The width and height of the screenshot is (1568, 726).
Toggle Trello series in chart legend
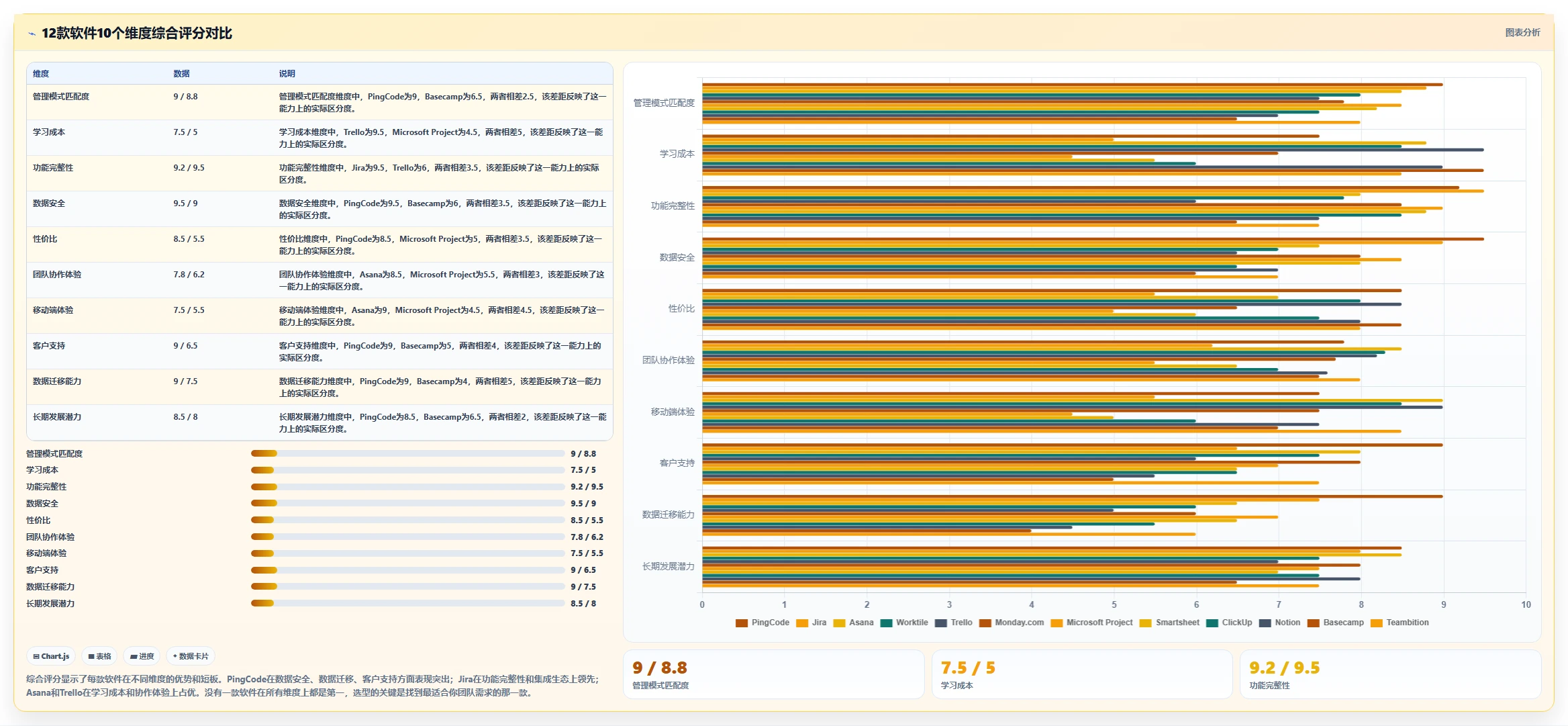(x=953, y=623)
